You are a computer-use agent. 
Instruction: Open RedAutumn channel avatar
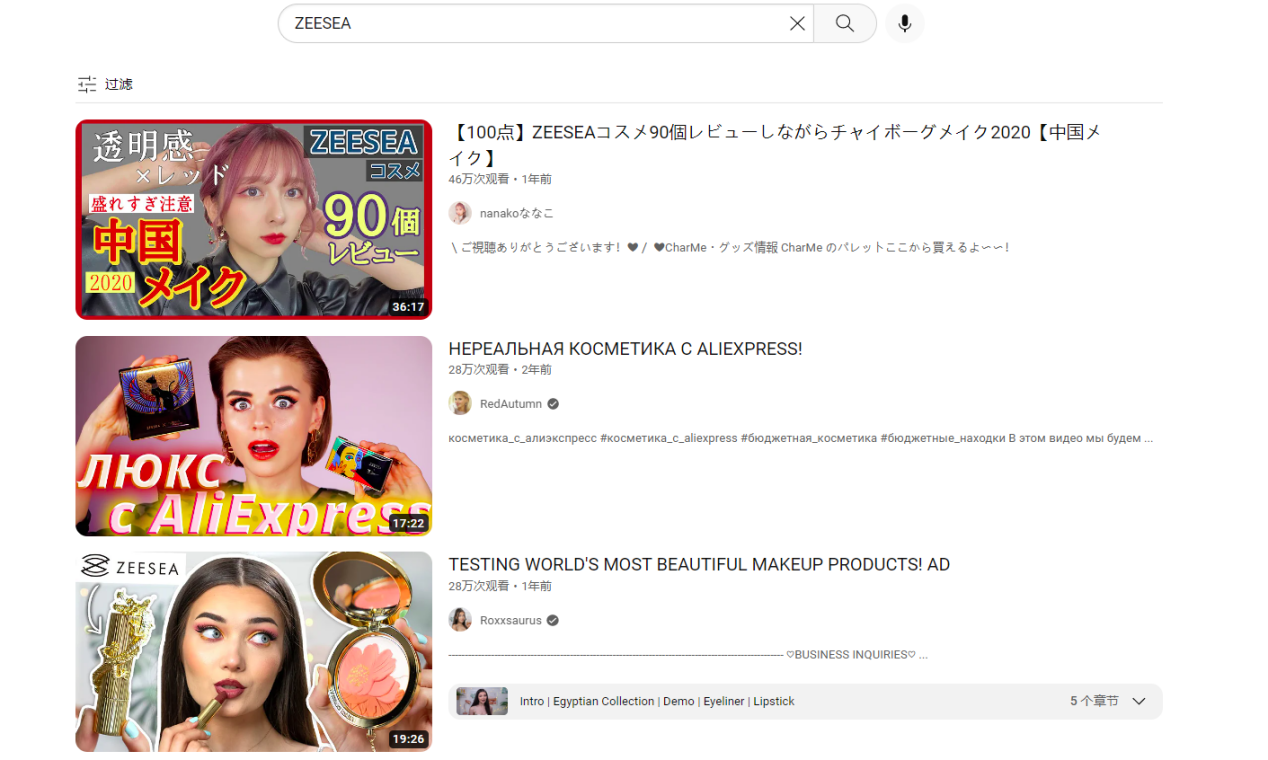[x=460, y=404]
